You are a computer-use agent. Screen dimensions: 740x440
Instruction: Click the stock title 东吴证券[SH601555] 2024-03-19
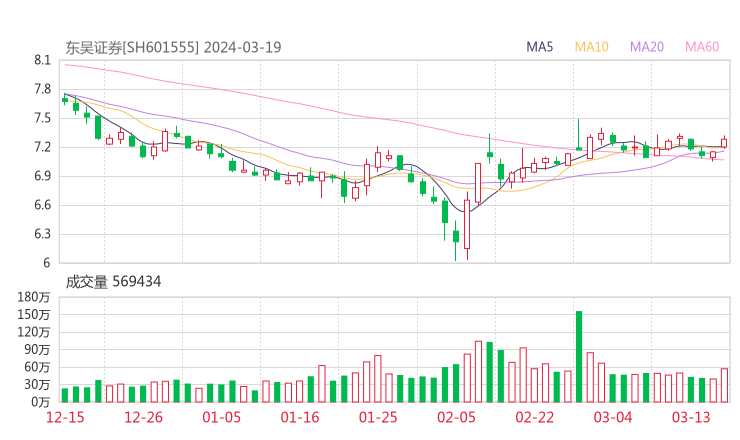173,47
